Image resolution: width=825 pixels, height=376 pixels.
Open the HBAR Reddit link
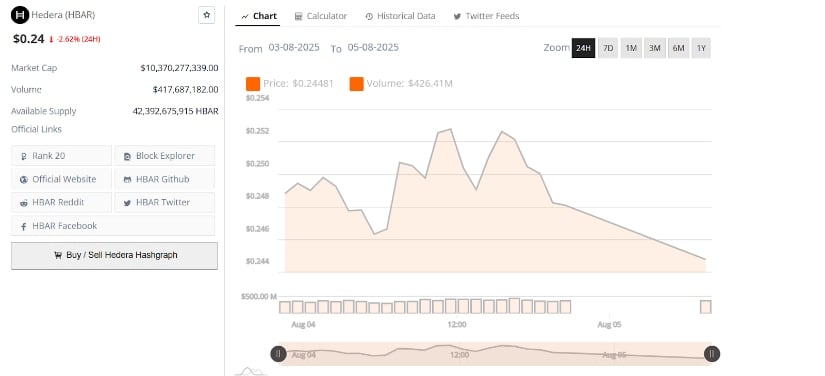[x=61, y=202]
